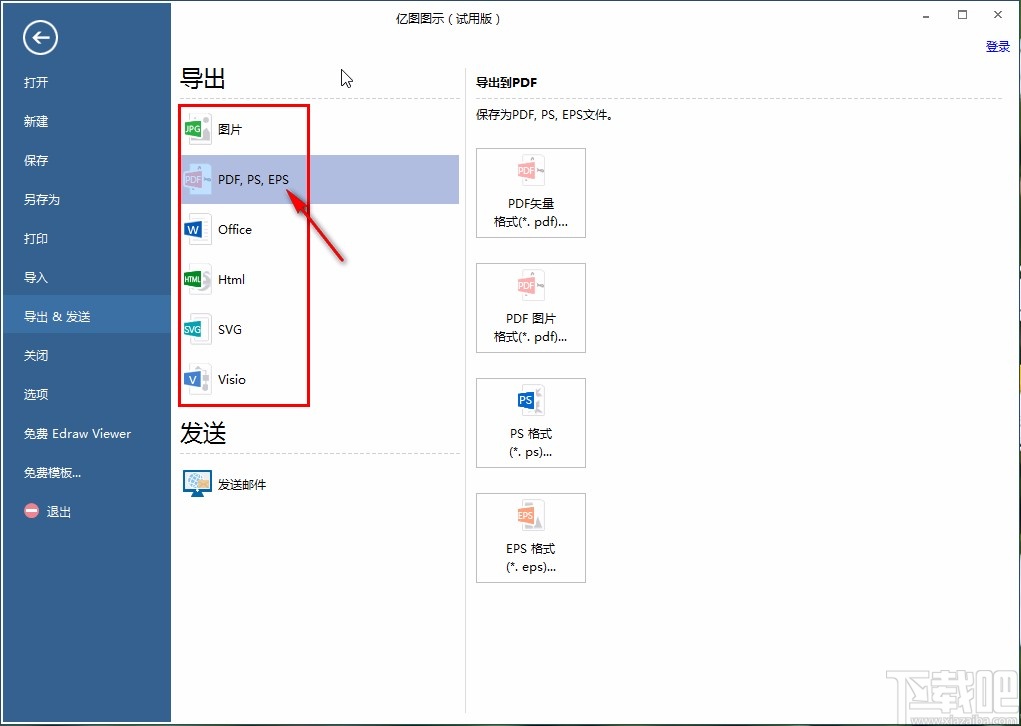Click the back arrow to return

coord(39,37)
